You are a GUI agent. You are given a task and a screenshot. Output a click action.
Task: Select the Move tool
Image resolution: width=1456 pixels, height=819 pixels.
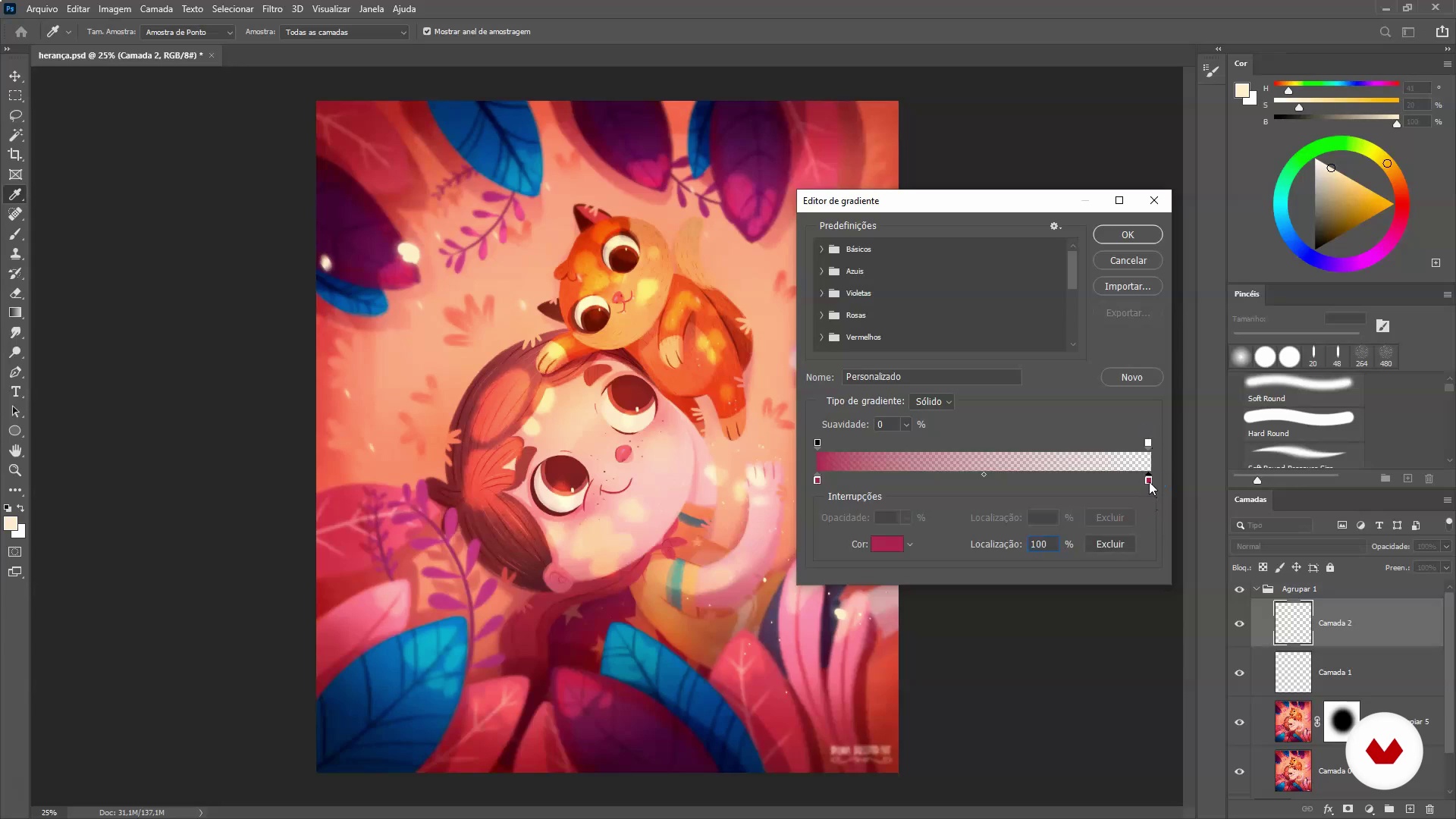[x=15, y=76]
